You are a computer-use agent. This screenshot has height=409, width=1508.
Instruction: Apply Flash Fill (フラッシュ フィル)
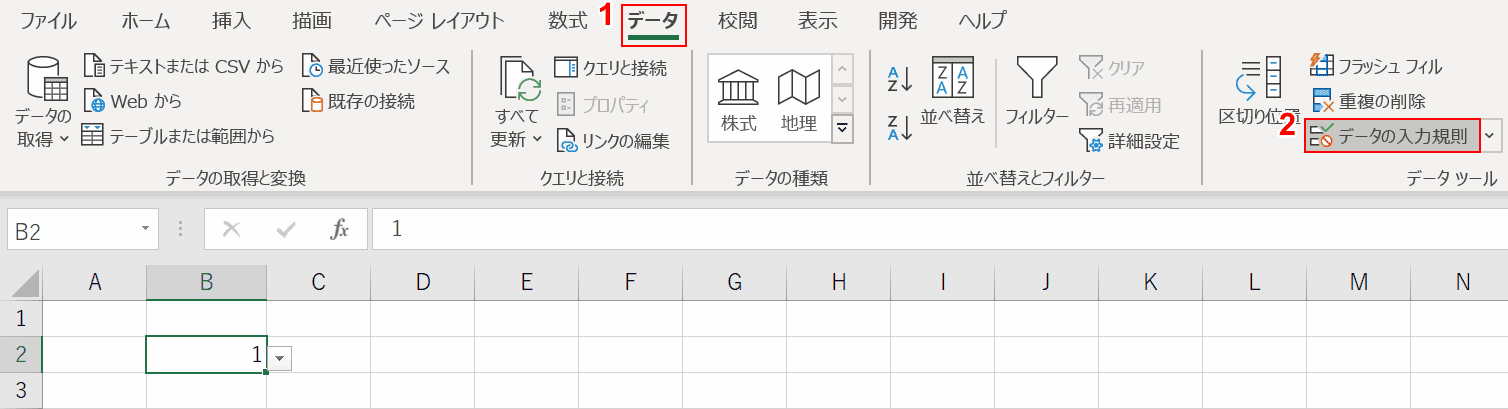(1376, 67)
